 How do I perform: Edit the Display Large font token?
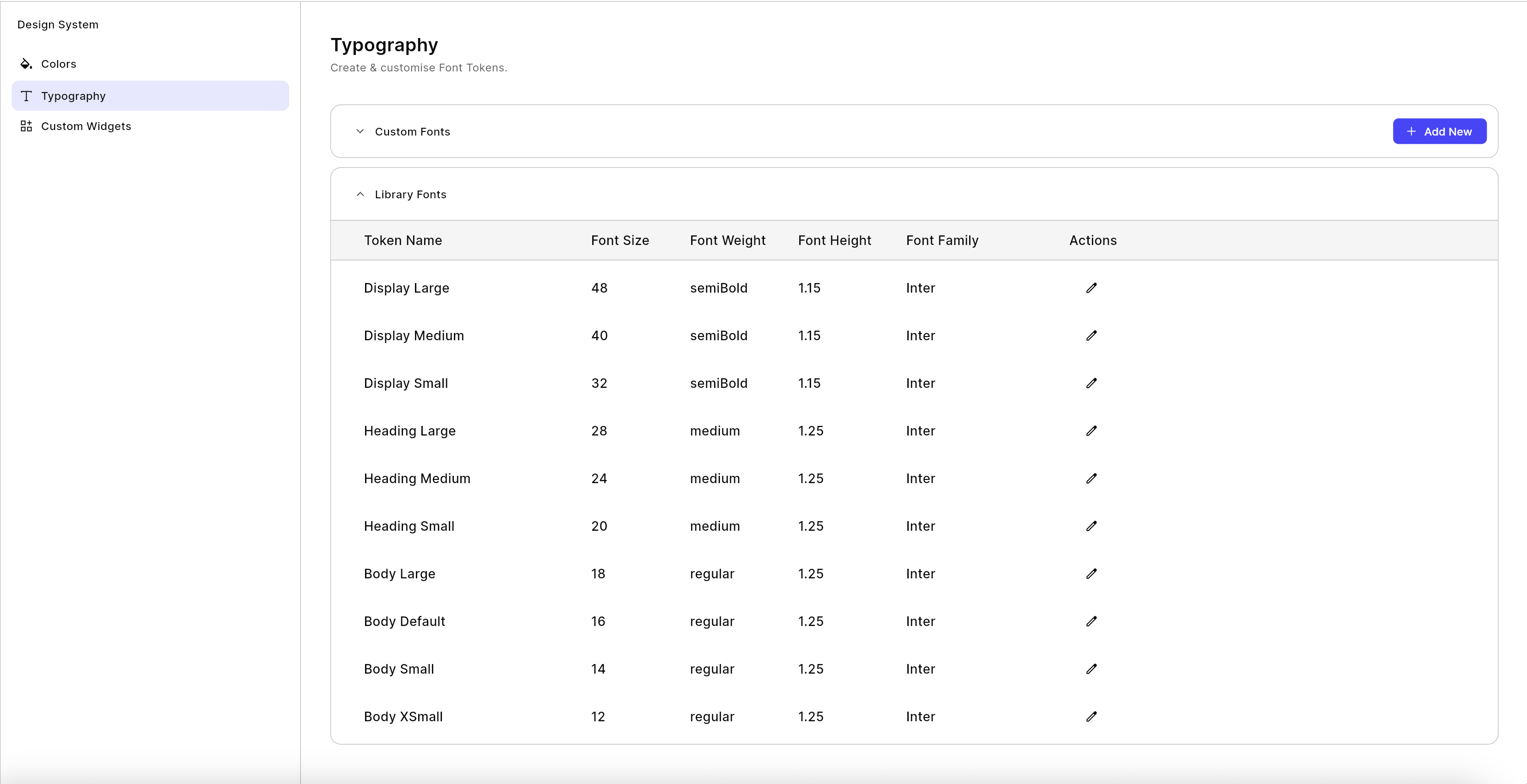click(x=1091, y=288)
